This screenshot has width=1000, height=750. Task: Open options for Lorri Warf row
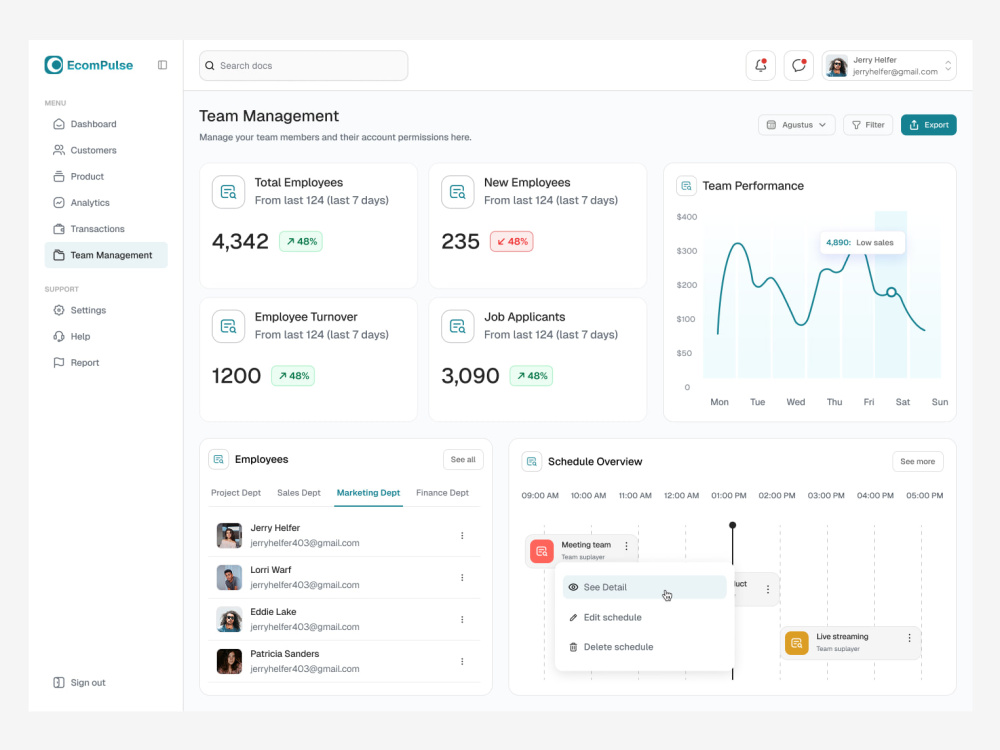(462, 578)
